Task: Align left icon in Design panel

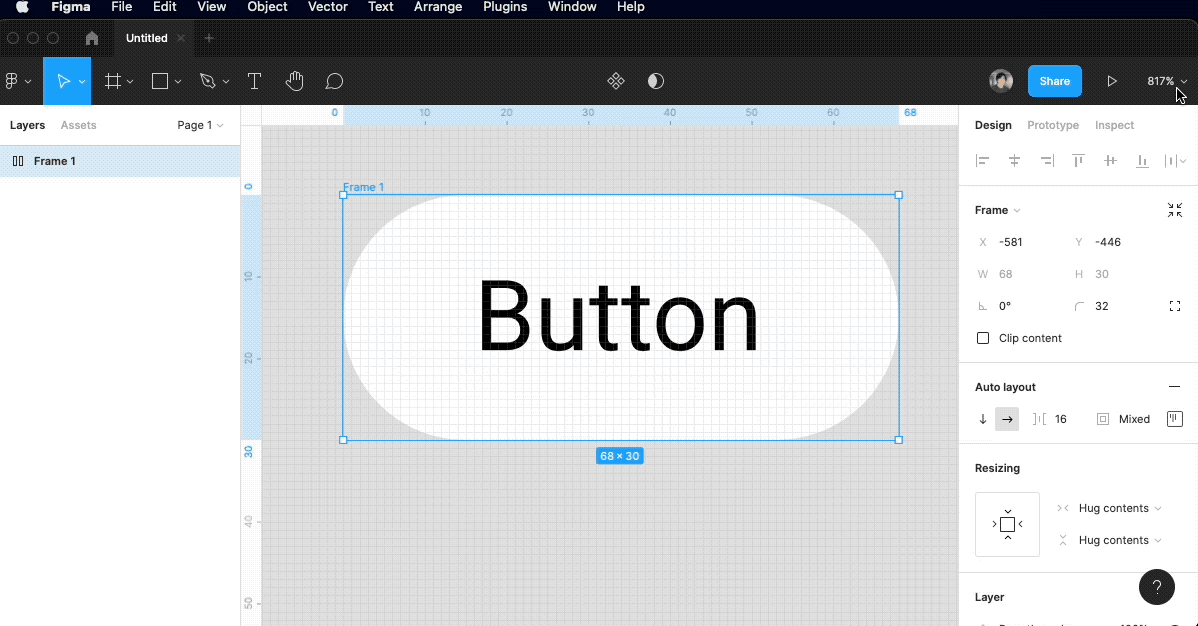Action: pyautogui.click(x=983, y=161)
